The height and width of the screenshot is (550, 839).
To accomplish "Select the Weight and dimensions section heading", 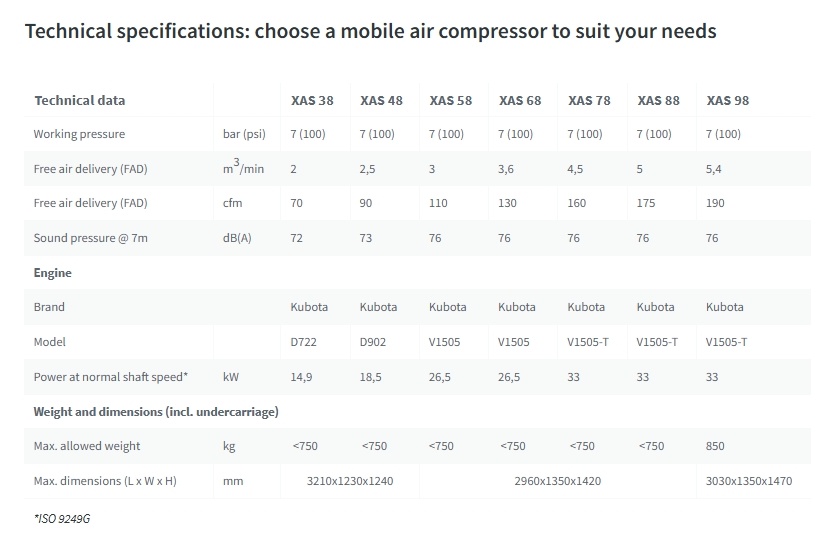I will point(156,411).
